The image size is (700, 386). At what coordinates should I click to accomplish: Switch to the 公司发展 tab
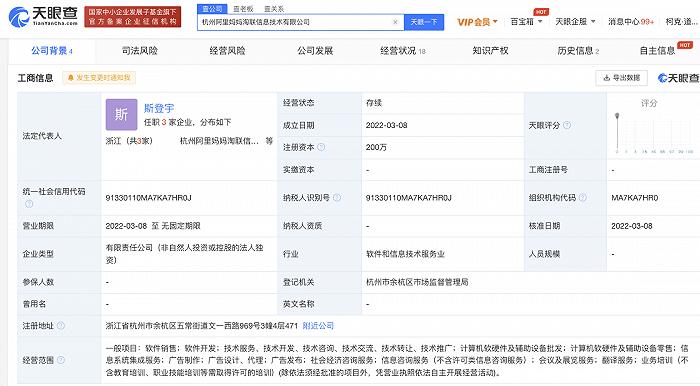pos(315,51)
